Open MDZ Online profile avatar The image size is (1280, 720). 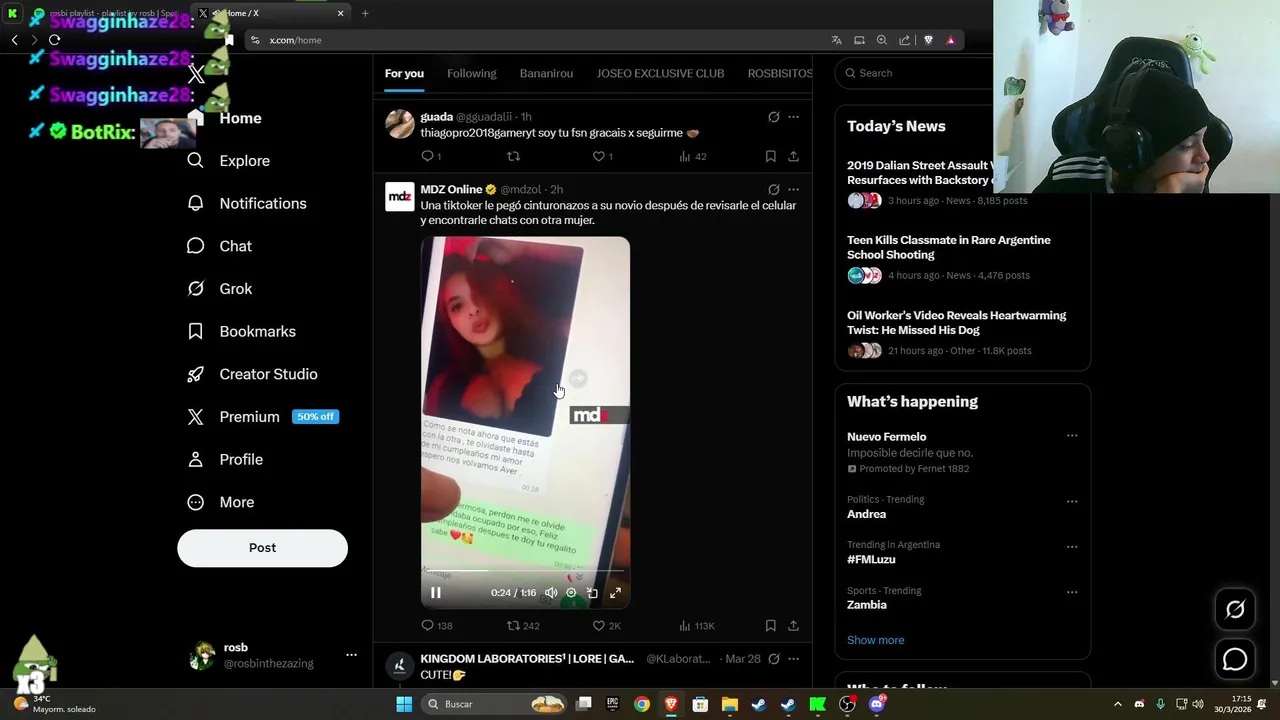pos(400,197)
